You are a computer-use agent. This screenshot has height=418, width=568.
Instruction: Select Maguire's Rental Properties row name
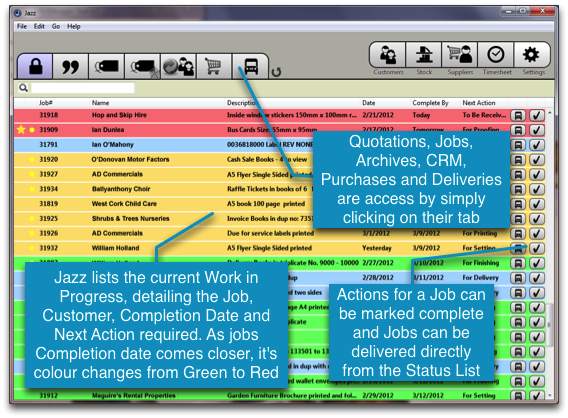(x=133, y=396)
